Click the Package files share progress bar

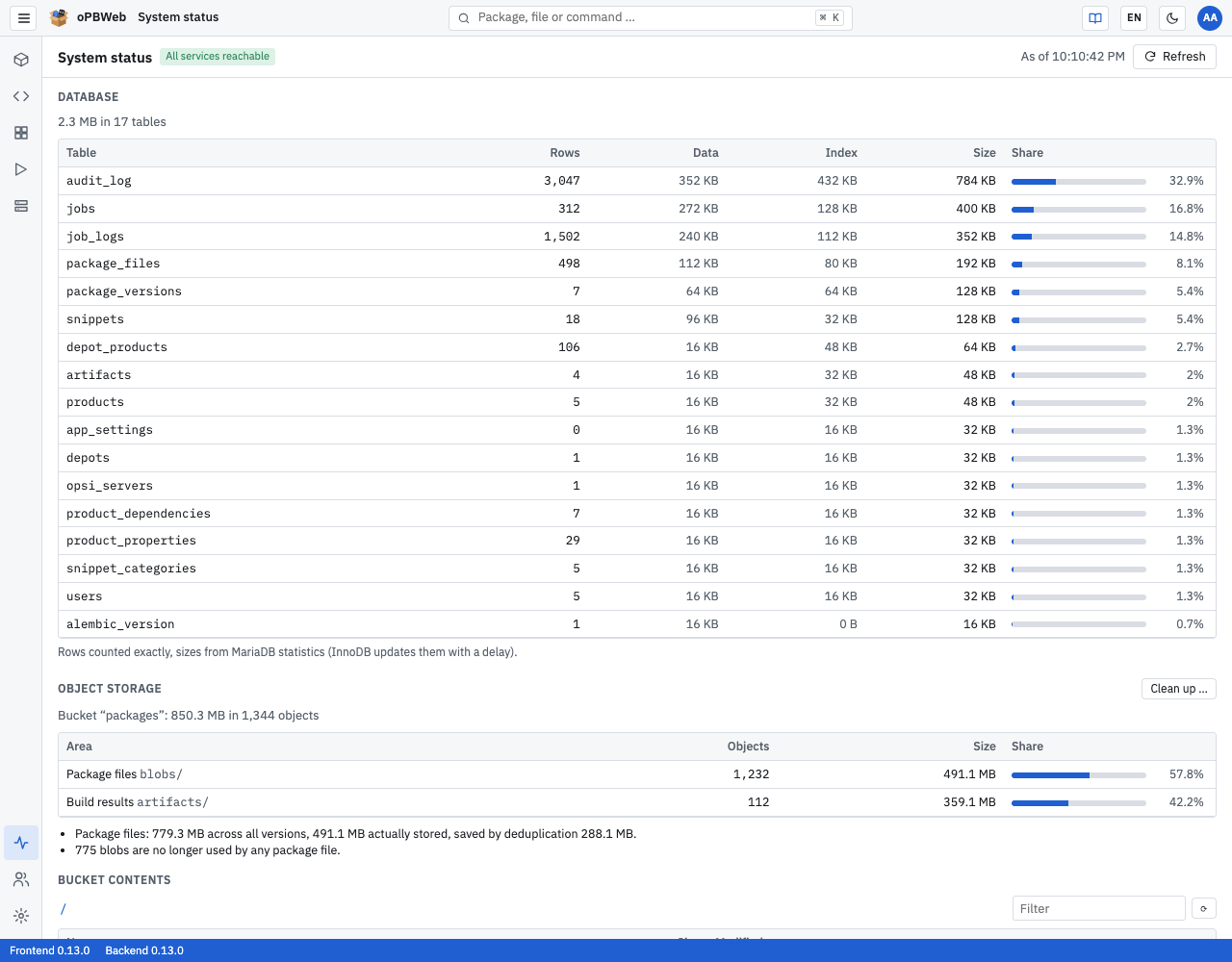pos(1078,774)
